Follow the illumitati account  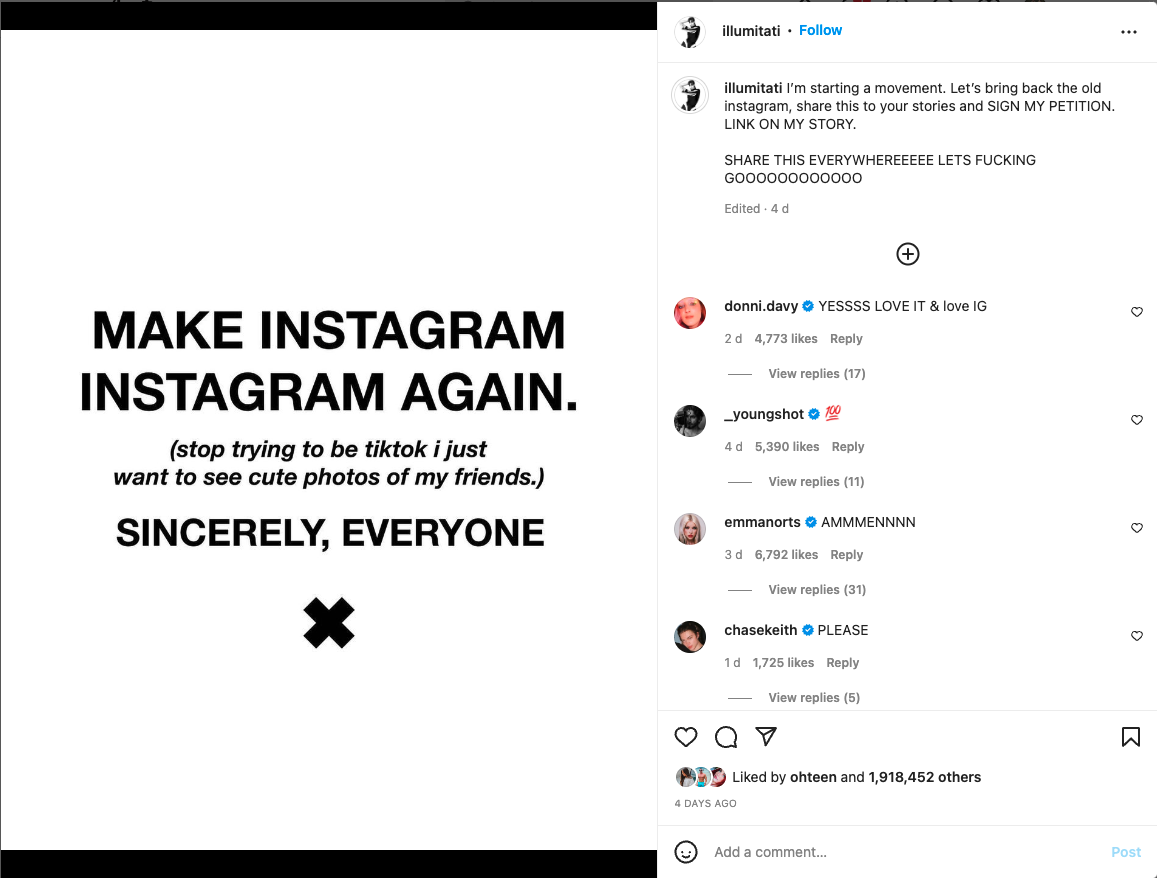[820, 31]
